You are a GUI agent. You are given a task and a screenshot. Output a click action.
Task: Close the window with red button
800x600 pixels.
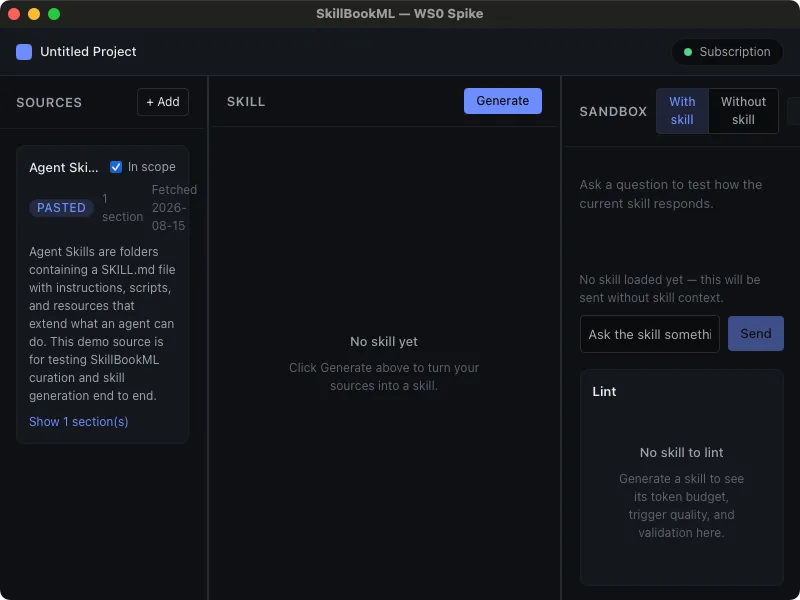click(x=14, y=14)
